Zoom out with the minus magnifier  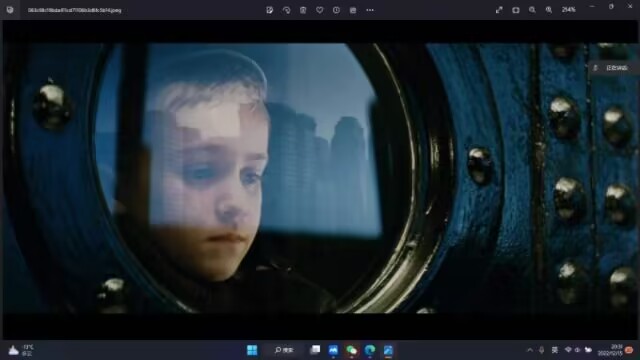532,10
